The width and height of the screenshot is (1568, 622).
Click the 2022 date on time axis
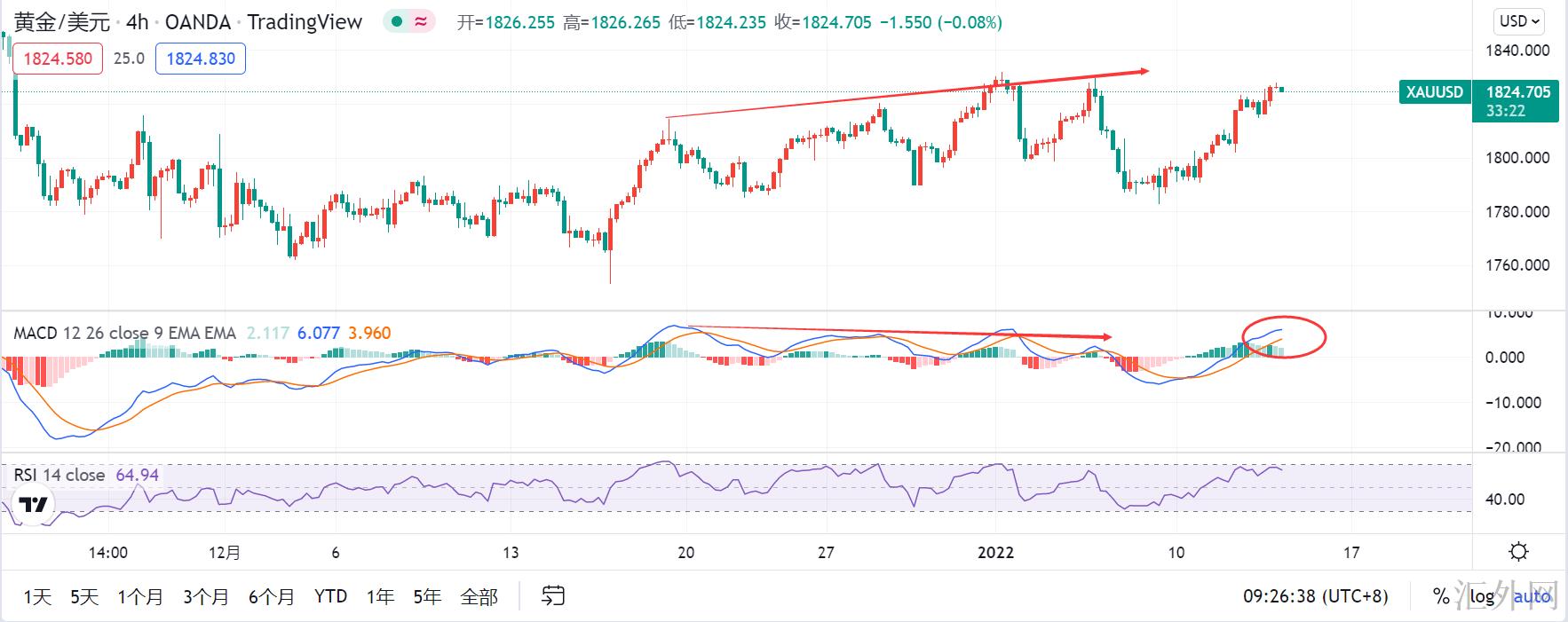pyautogui.click(x=995, y=552)
